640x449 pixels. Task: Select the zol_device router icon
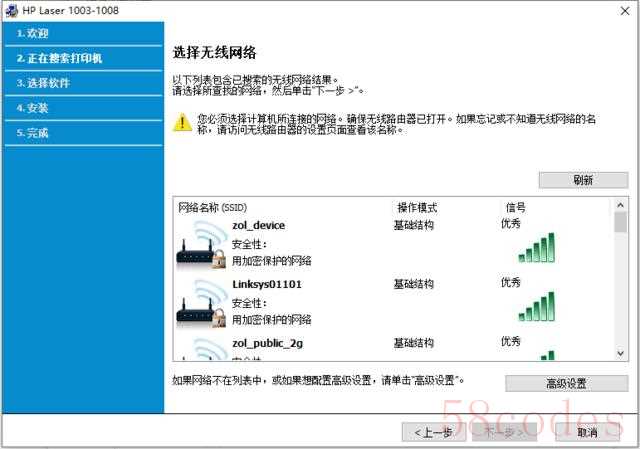[201, 244]
